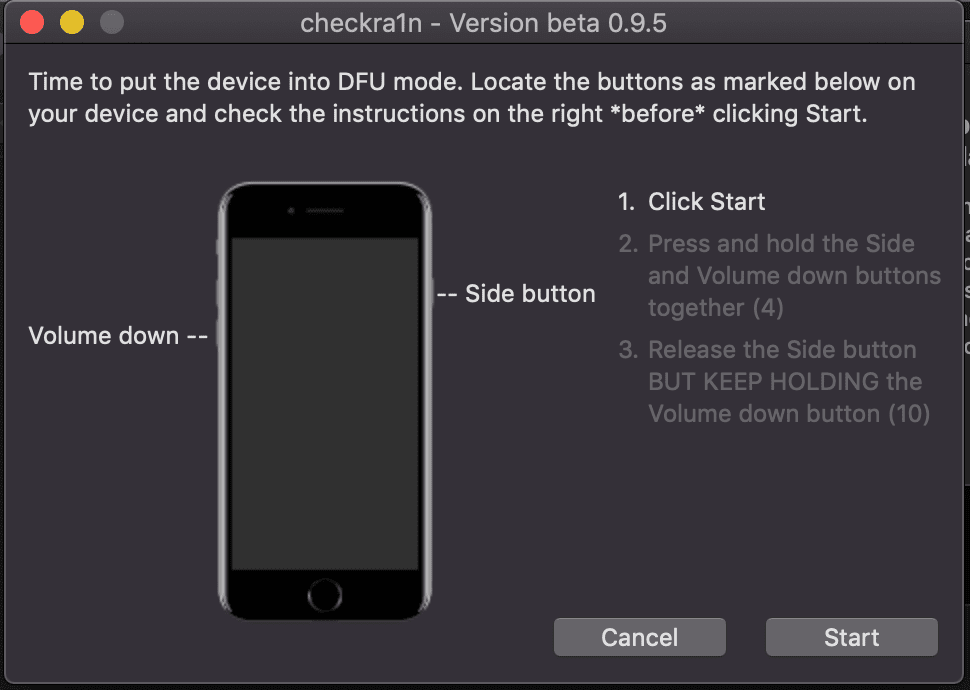970x690 pixels.
Task: Click the iPhone front camera dot
Action: tap(291, 211)
